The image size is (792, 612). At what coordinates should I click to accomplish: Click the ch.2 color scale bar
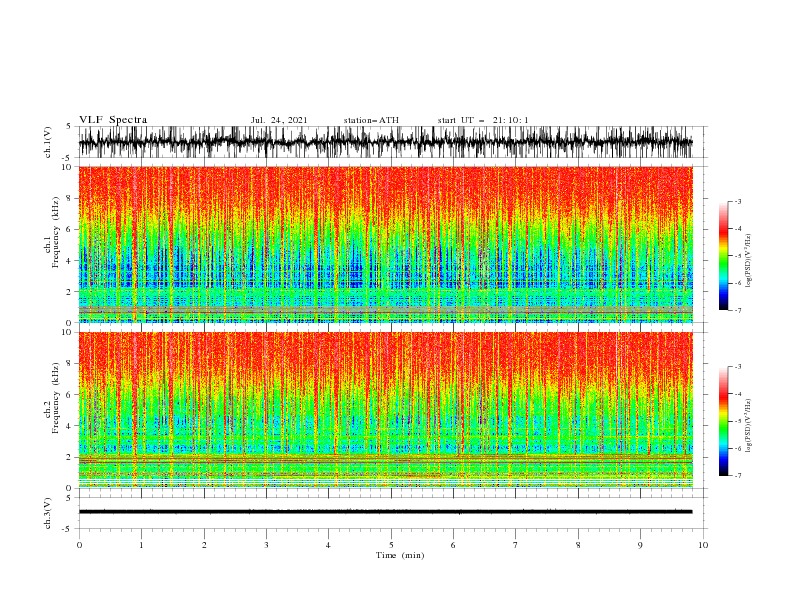click(723, 421)
